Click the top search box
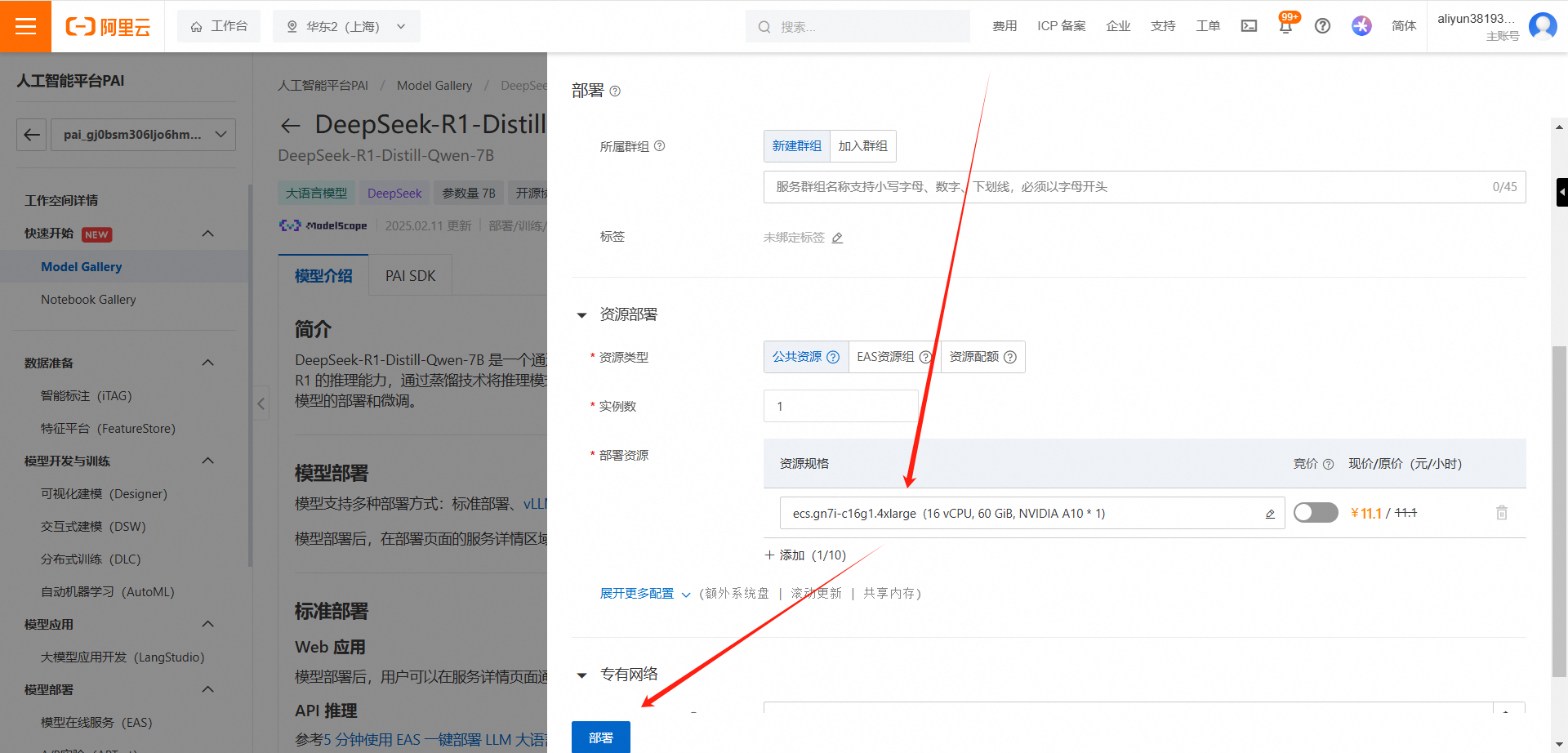1568x753 pixels. coord(857,27)
